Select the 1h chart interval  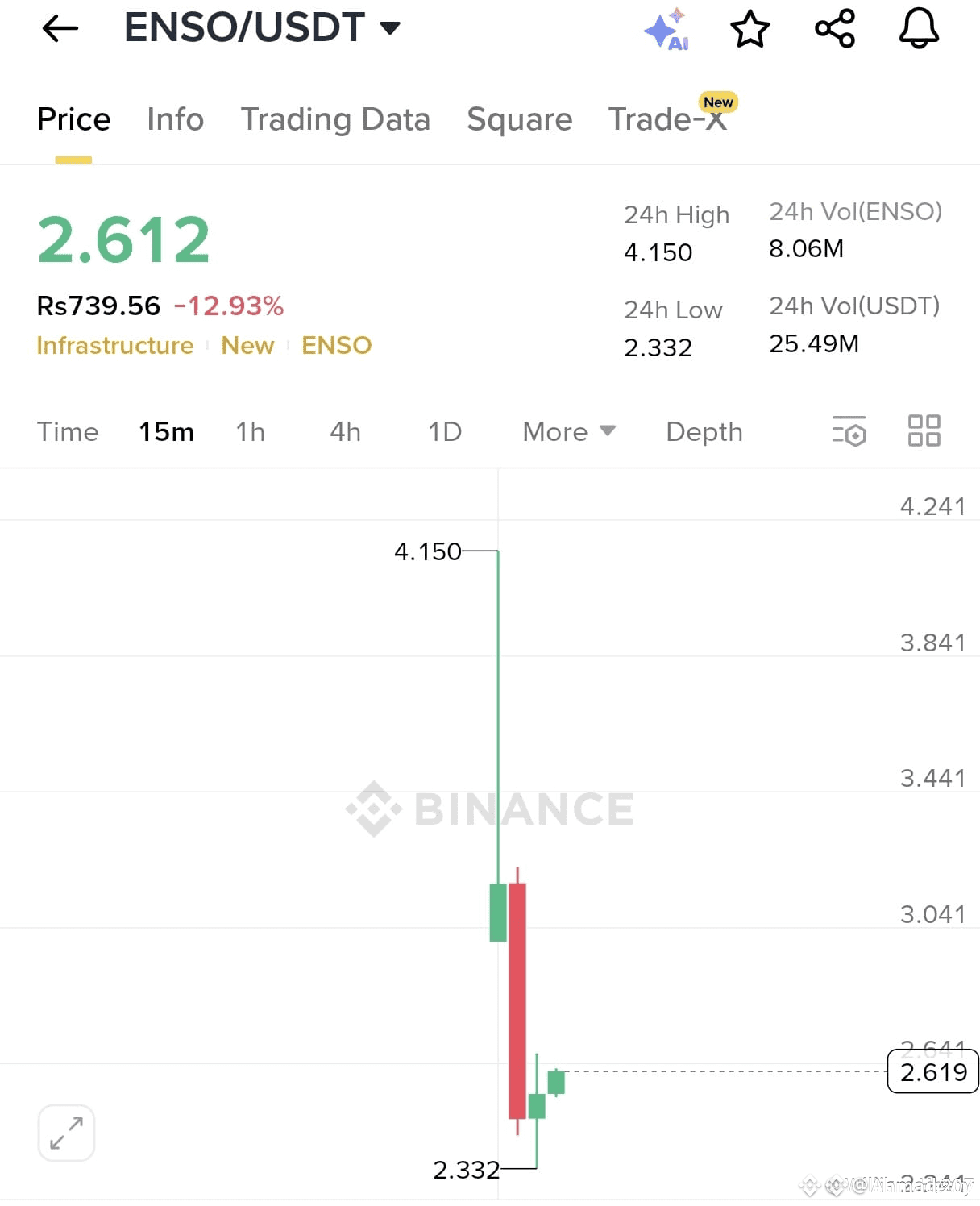point(250,432)
